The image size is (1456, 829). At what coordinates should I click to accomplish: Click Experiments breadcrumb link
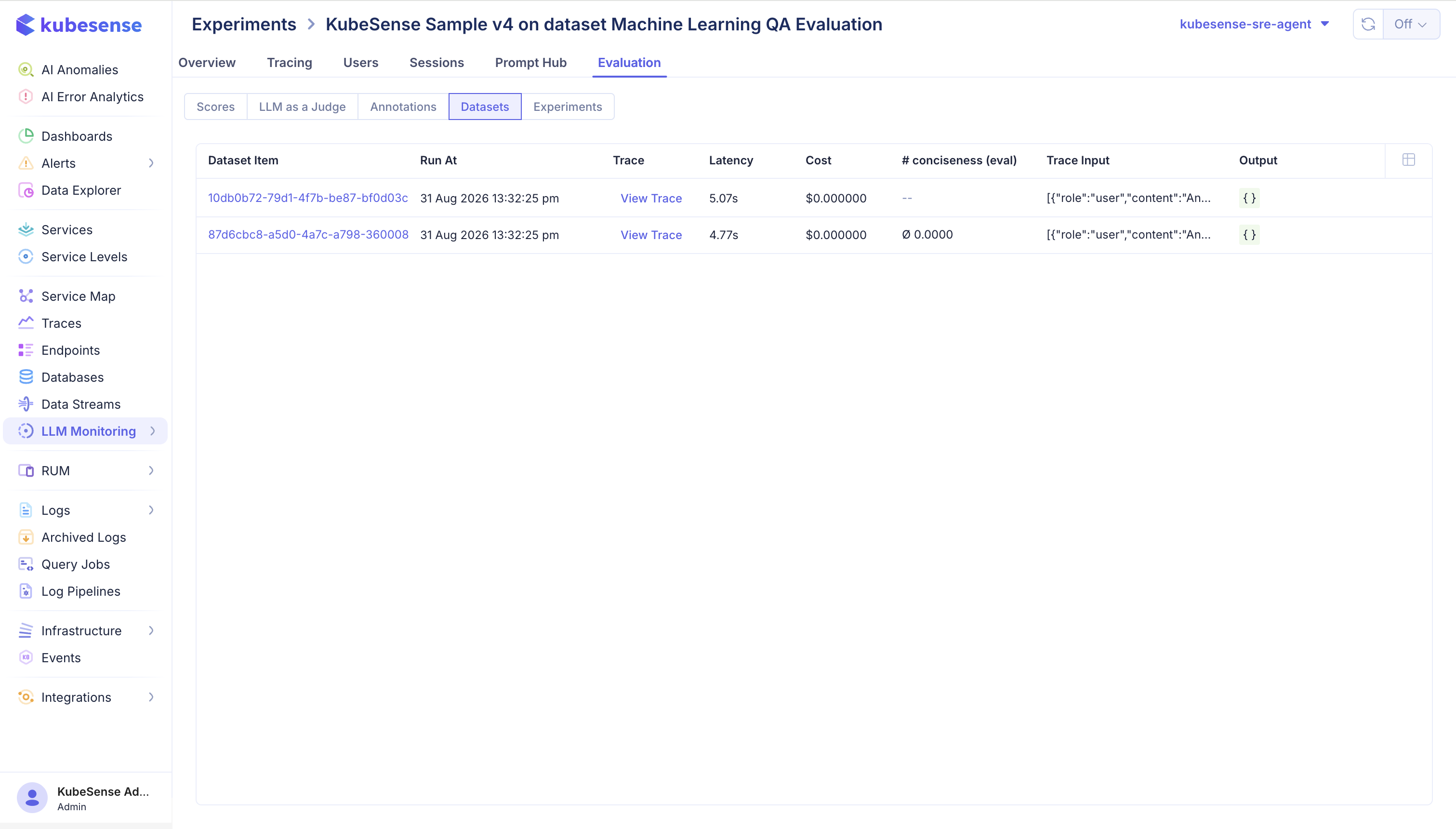click(243, 24)
